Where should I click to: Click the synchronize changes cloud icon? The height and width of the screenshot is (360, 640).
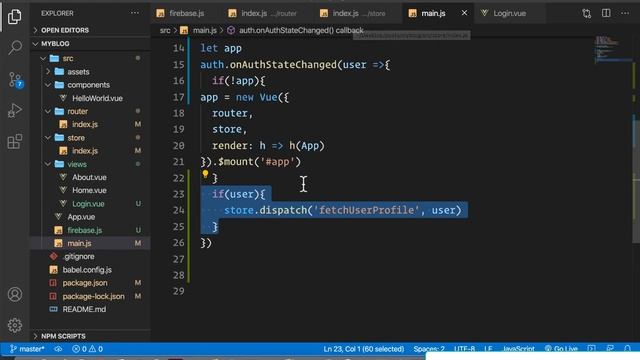tap(58, 349)
